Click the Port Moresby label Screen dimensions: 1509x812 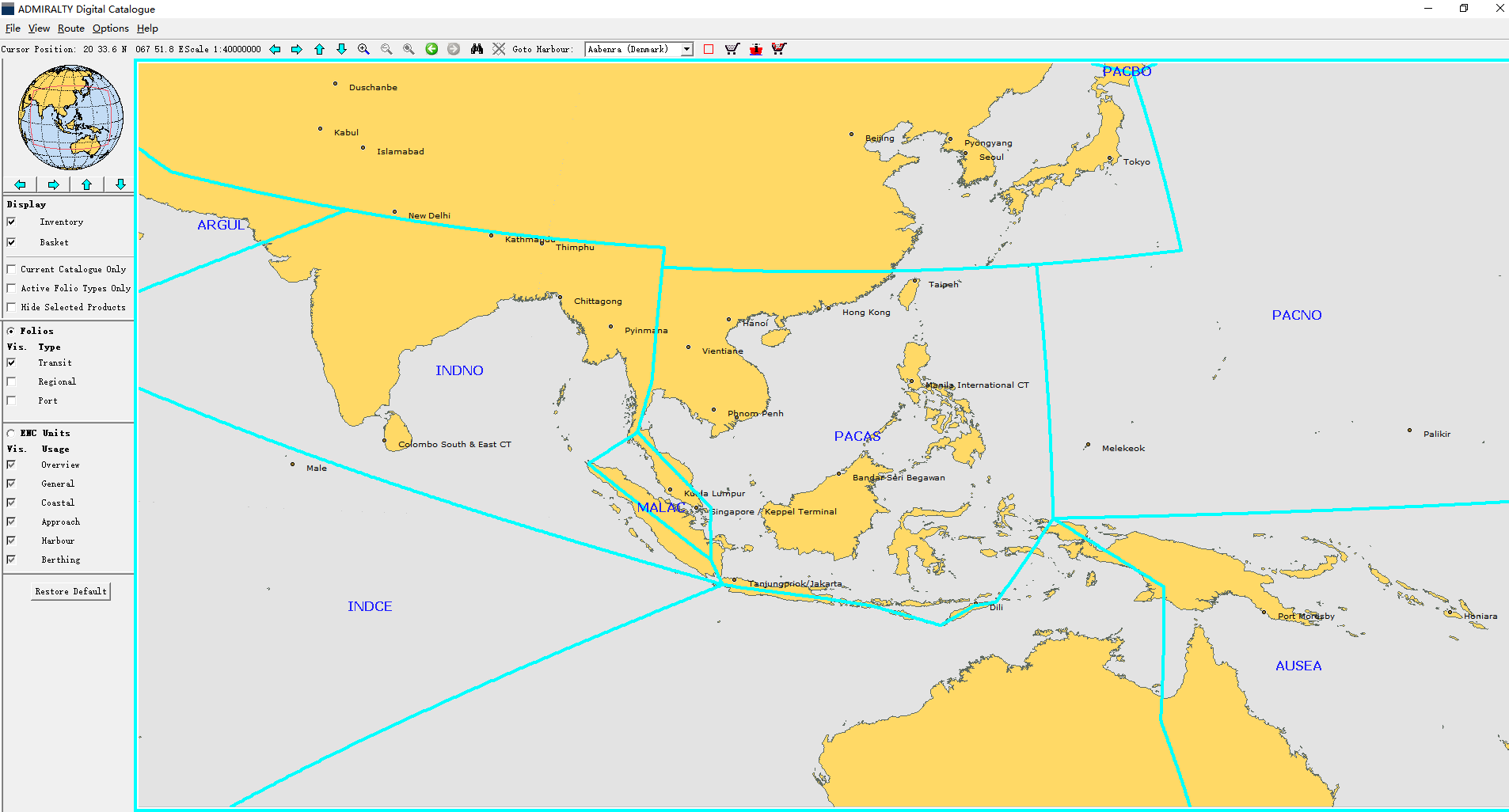[x=1306, y=617]
